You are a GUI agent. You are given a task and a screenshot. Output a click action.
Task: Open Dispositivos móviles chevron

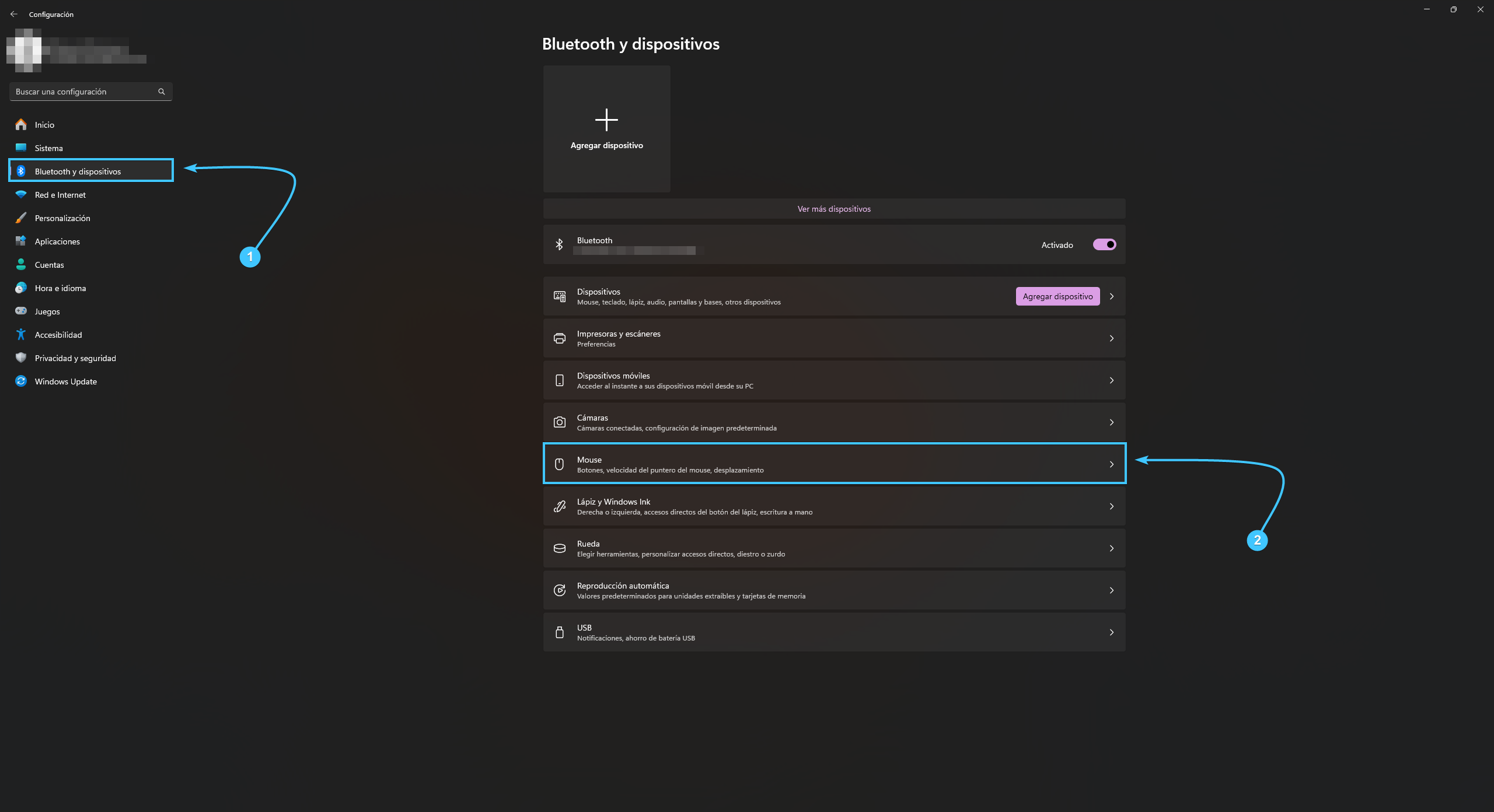pyautogui.click(x=1112, y=380)
